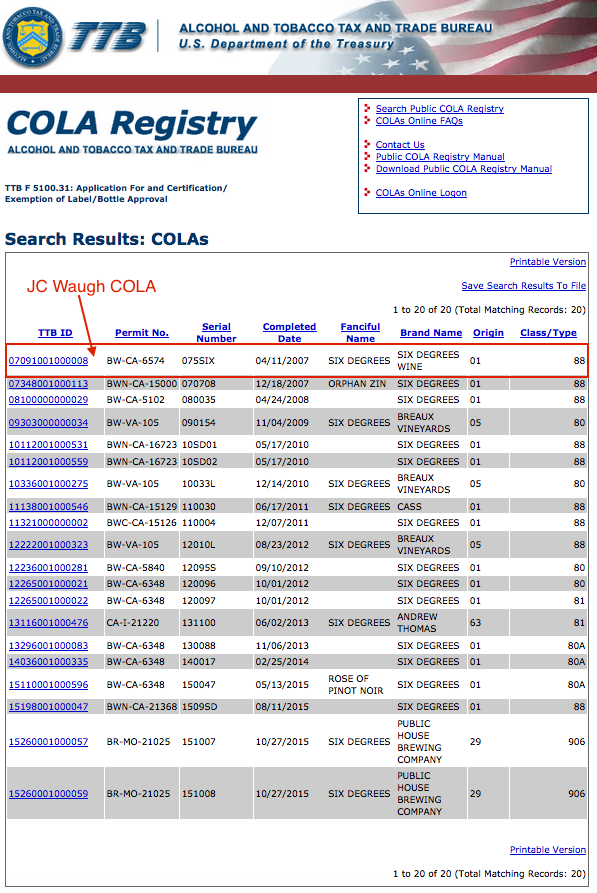Select serial number 151008 cell
Image resolution: width=597 pixels, height=893 pixels.
[199, 793]
